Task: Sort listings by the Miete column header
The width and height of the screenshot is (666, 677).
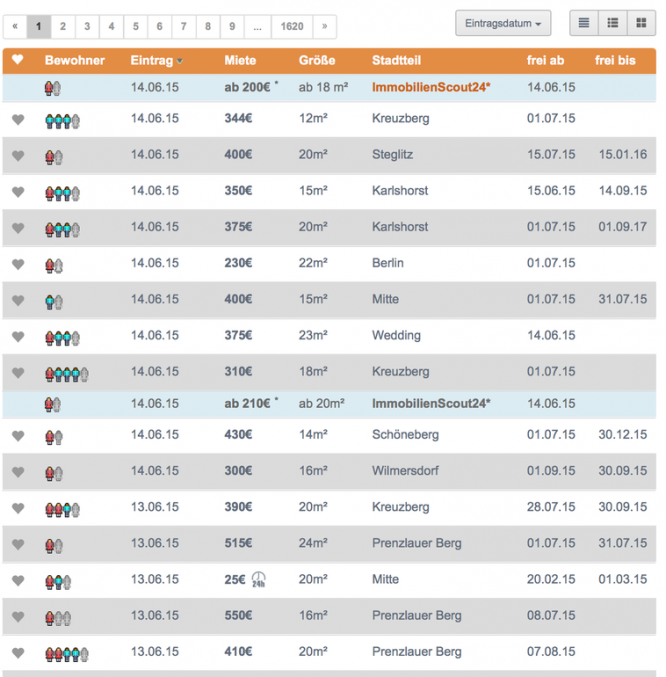Action: [240, 61]
